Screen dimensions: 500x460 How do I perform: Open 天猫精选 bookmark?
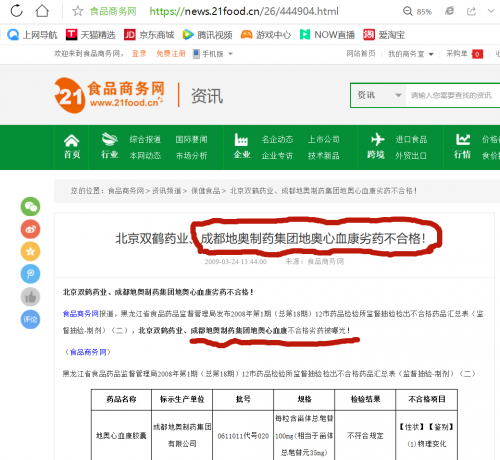[90, 35]
